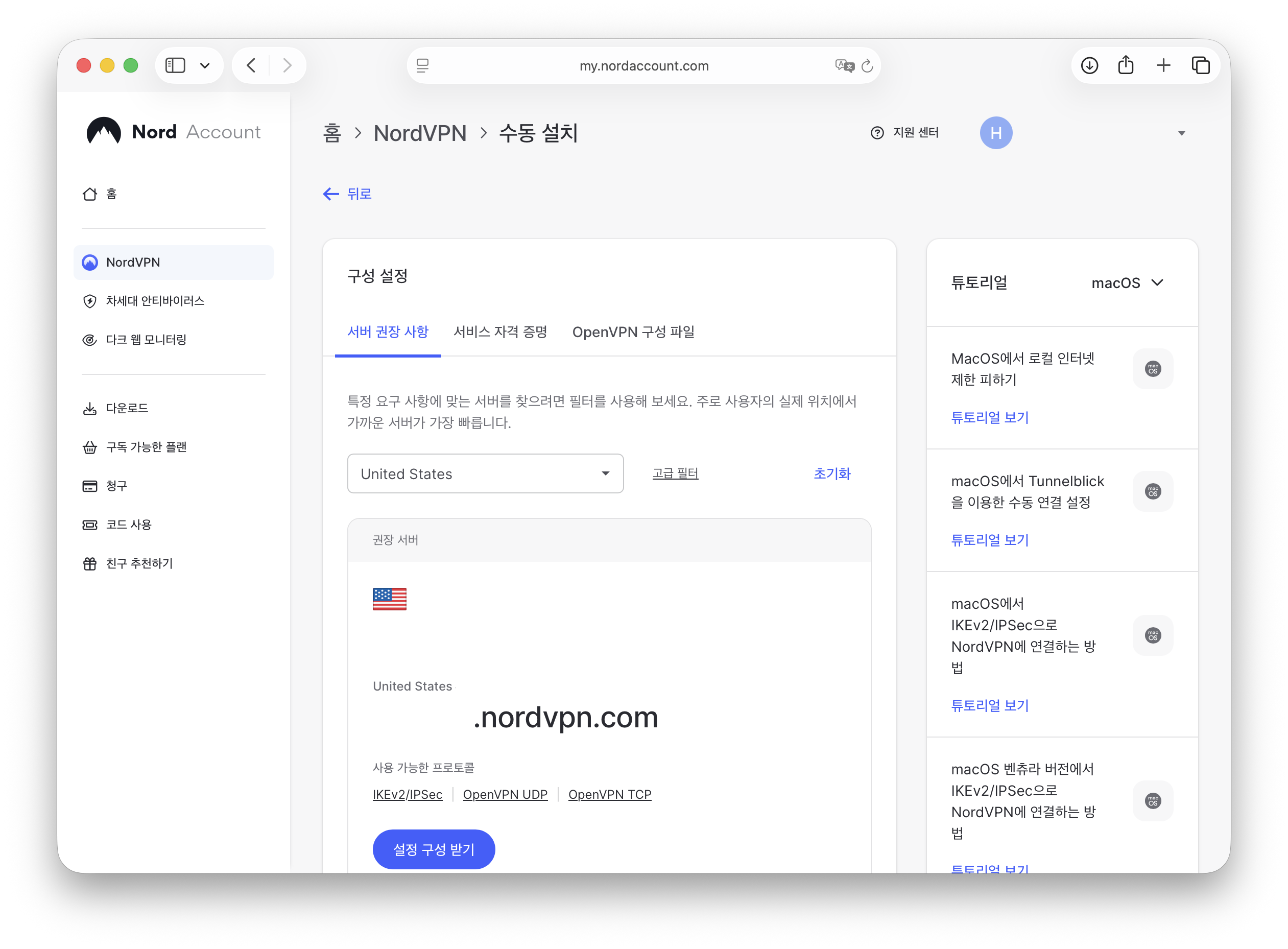This screenshot has height=949, width=1288.
Task: Open 튜토리얼 보기 for Tunnelblick 수동 연결
Action: (x=990, y=540)
